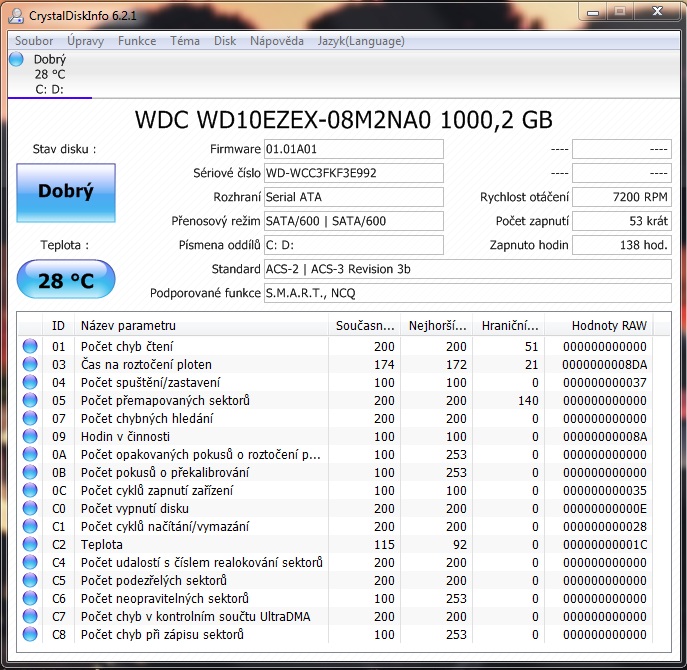Click the ID column header

tap(58, 325)
